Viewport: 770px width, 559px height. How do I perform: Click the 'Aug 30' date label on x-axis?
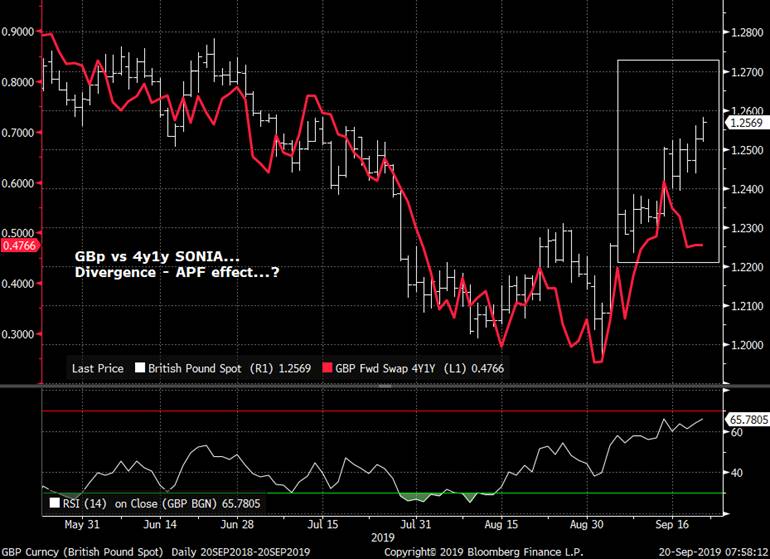pyautogui.click(x=586, y=525)
